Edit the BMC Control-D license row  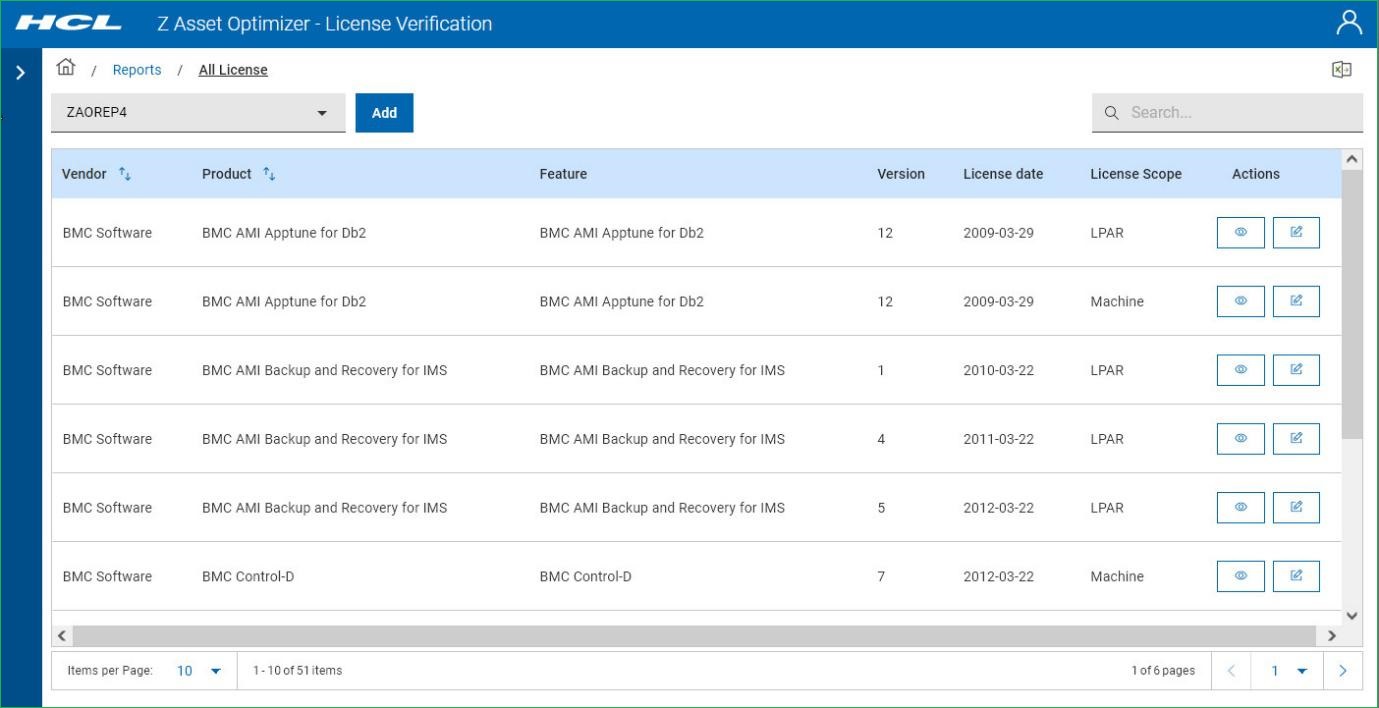pos(1296,576)
